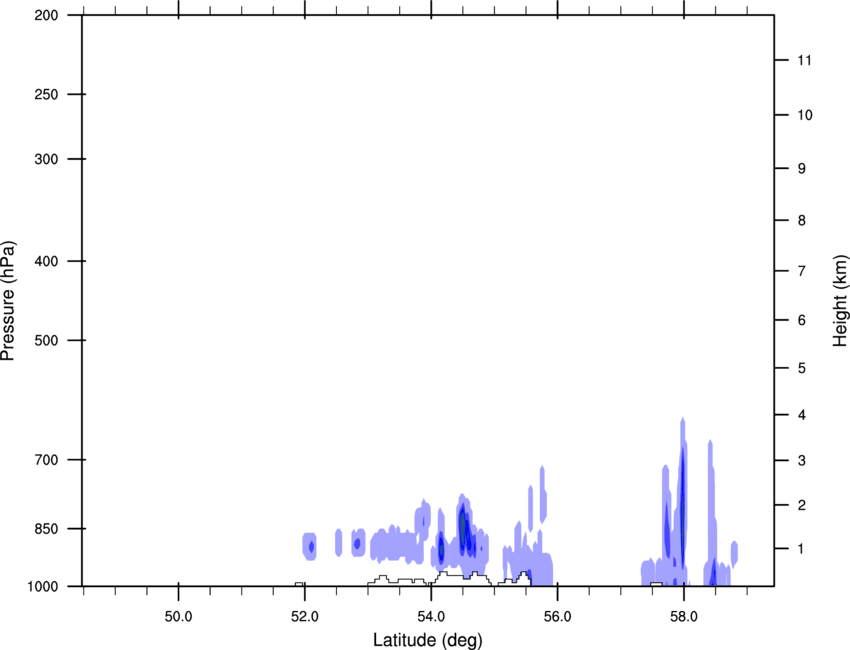Click the 700 pressure tick label
Viewport: 850px width, 650px height.
pos(46,460)
